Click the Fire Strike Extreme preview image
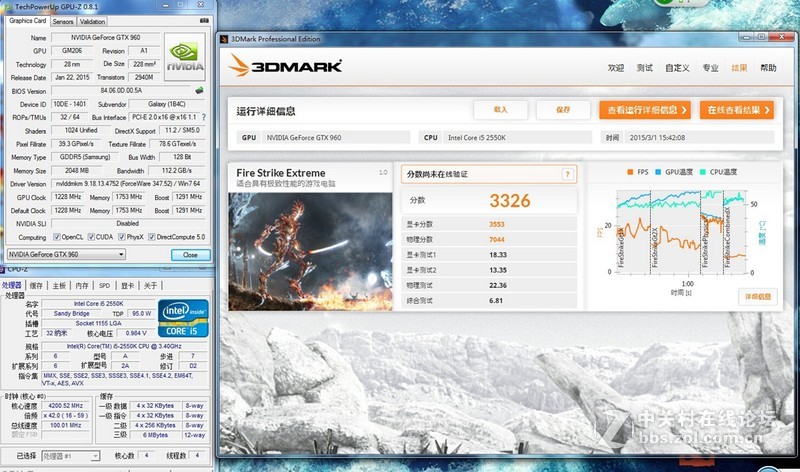This screenshot has height=472, width=800. (310, 252)
